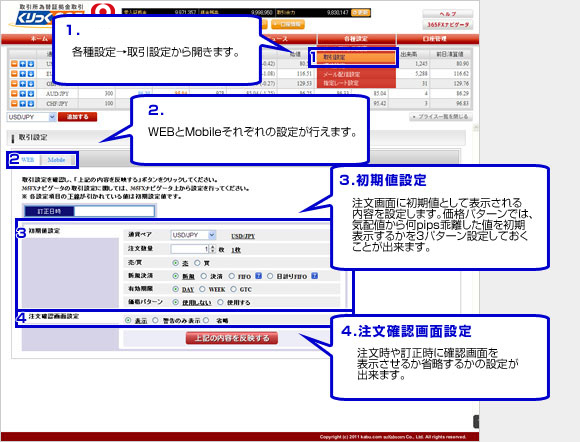
Task: Click the 注文数量 quantity input field
Action: click(x=190, y=249)
